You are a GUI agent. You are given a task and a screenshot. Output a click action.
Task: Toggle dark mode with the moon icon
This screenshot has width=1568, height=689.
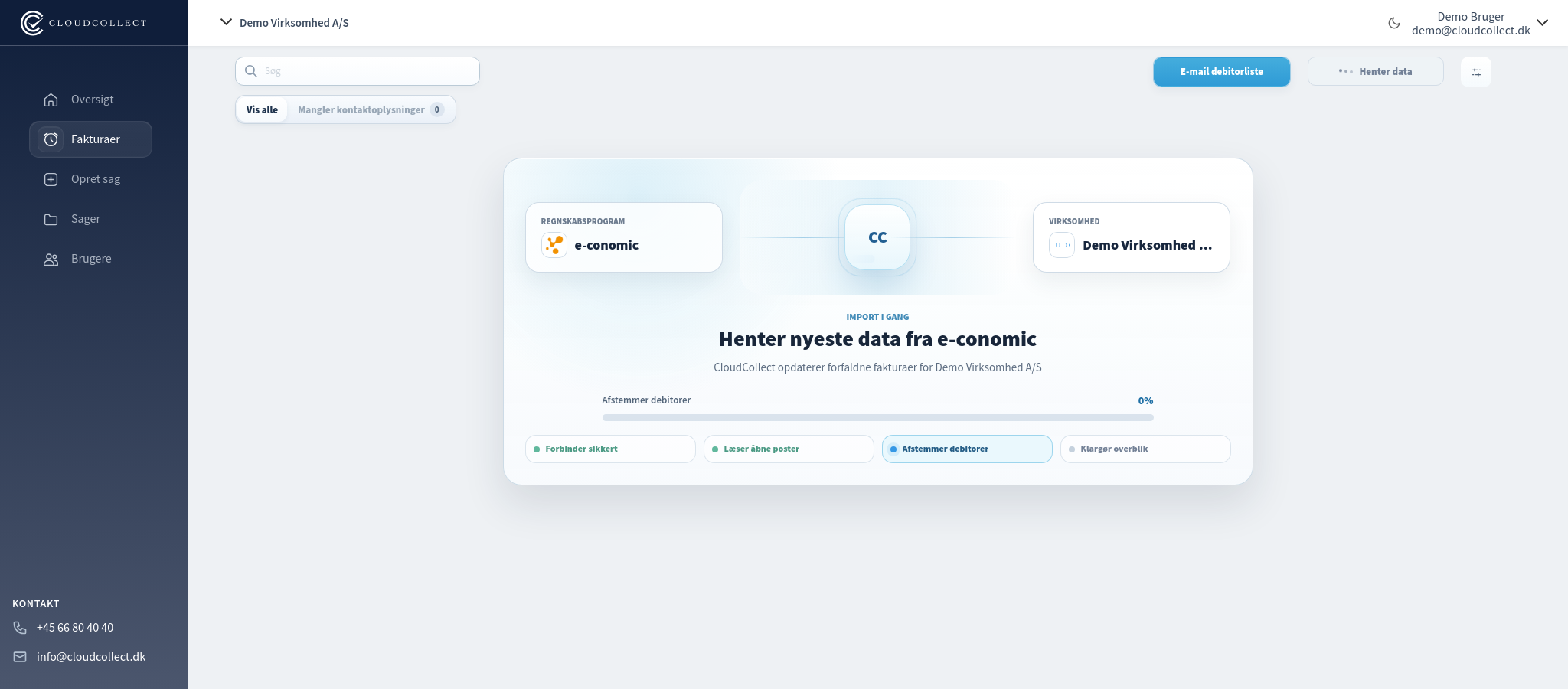point(1394,23)
